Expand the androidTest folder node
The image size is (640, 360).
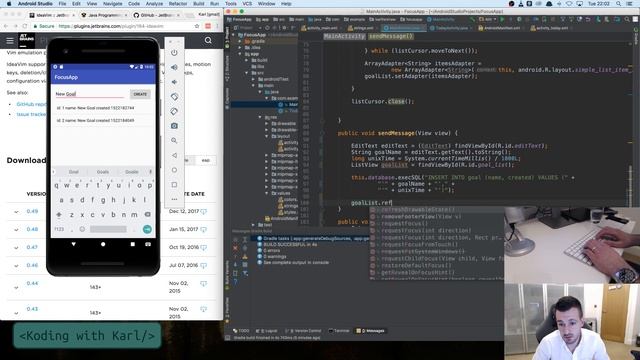[x=253, y=79]
